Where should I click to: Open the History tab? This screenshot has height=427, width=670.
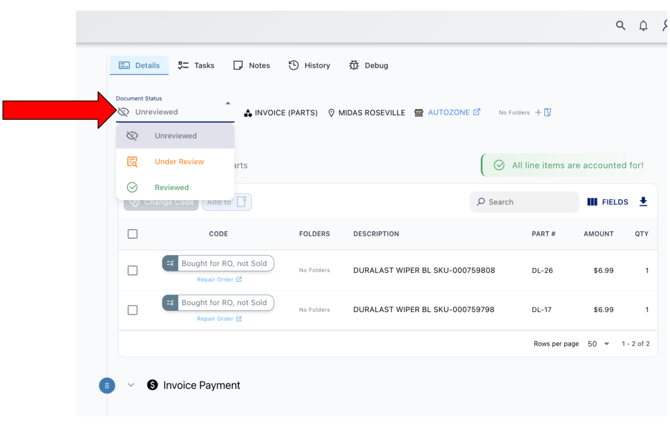click(x=309, y=65)
